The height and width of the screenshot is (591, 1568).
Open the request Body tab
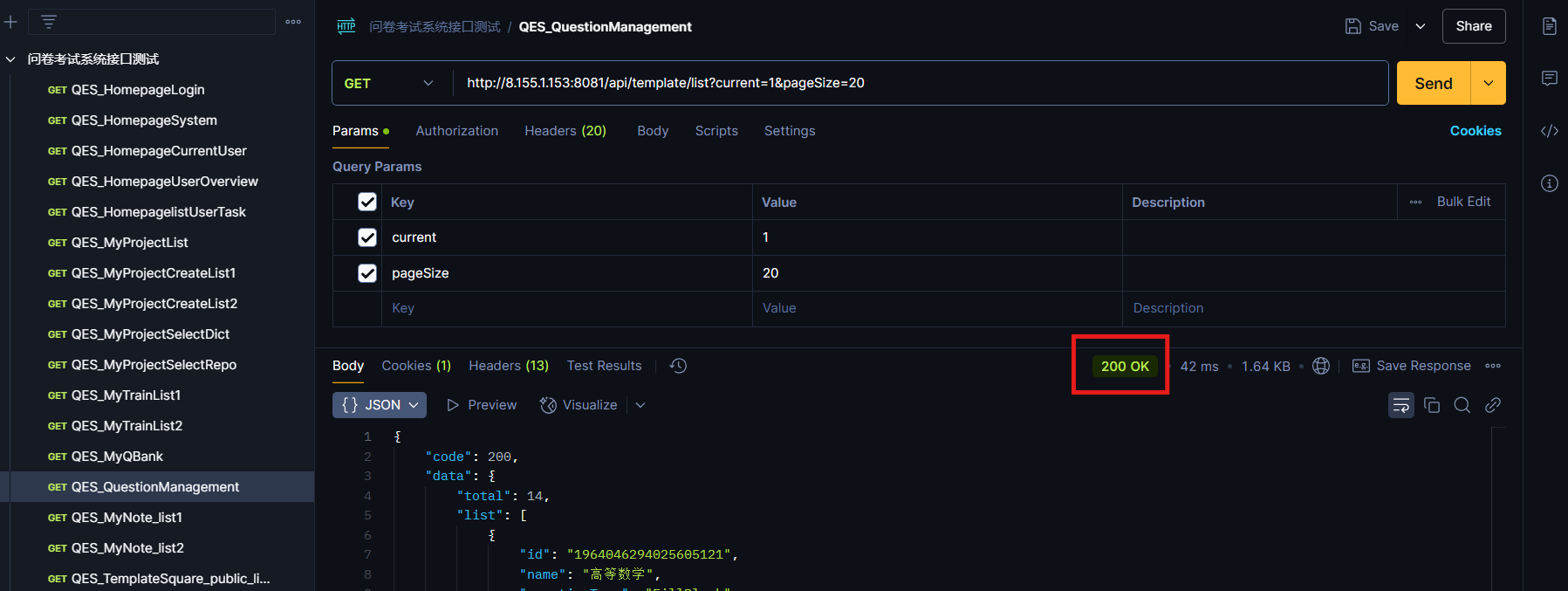(653, 131)
